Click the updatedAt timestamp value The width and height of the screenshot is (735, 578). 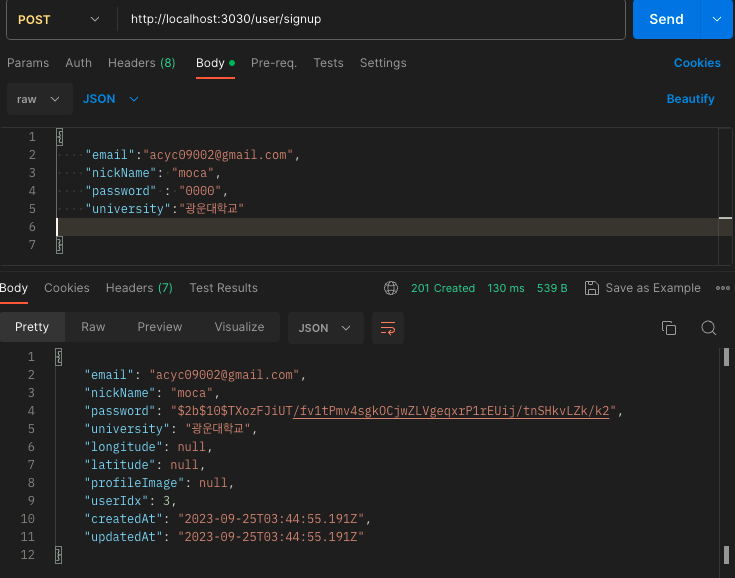coord(271,537)
